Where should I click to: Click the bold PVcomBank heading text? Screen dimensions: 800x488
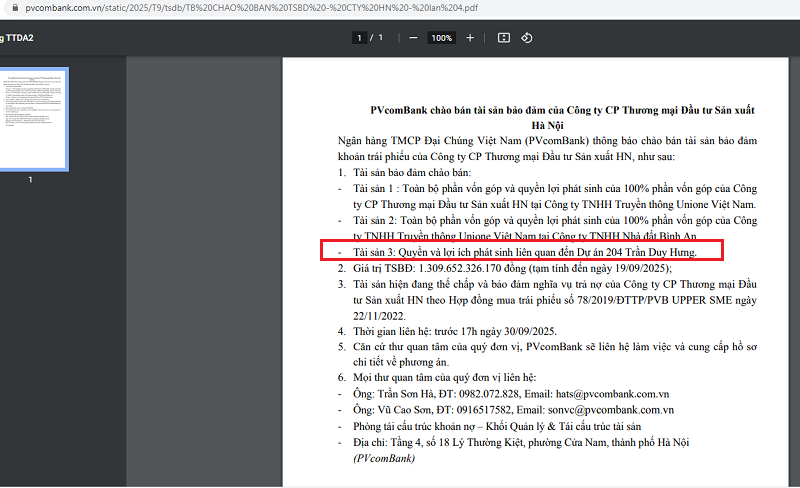562,117
